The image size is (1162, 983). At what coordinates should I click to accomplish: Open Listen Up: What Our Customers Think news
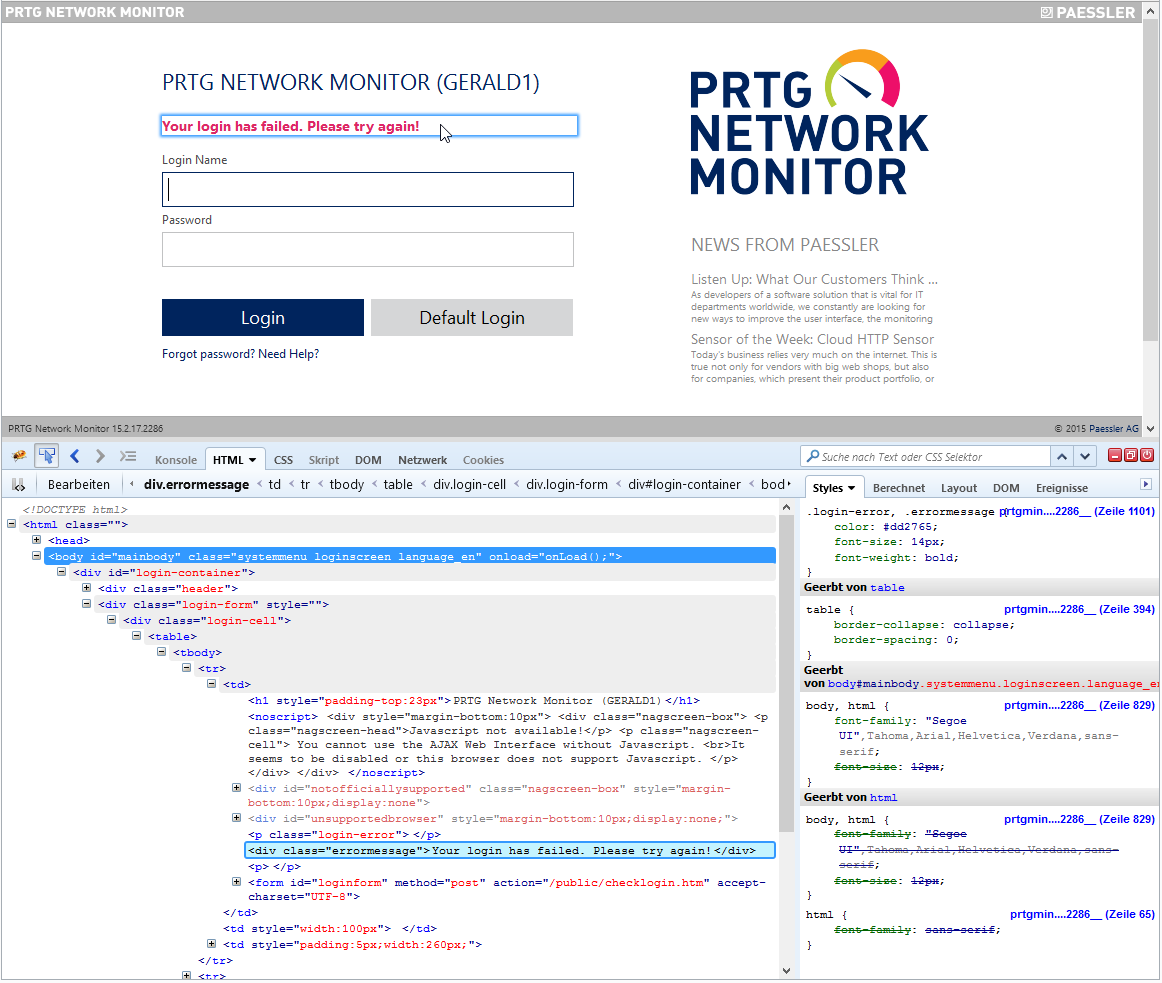click(814, 279)
